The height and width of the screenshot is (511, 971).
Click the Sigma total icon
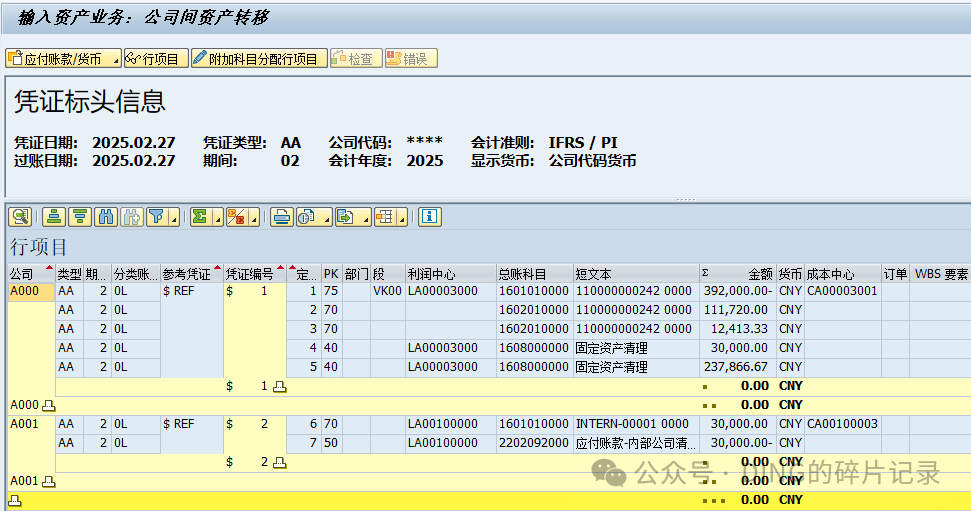(x=200, y=217)
